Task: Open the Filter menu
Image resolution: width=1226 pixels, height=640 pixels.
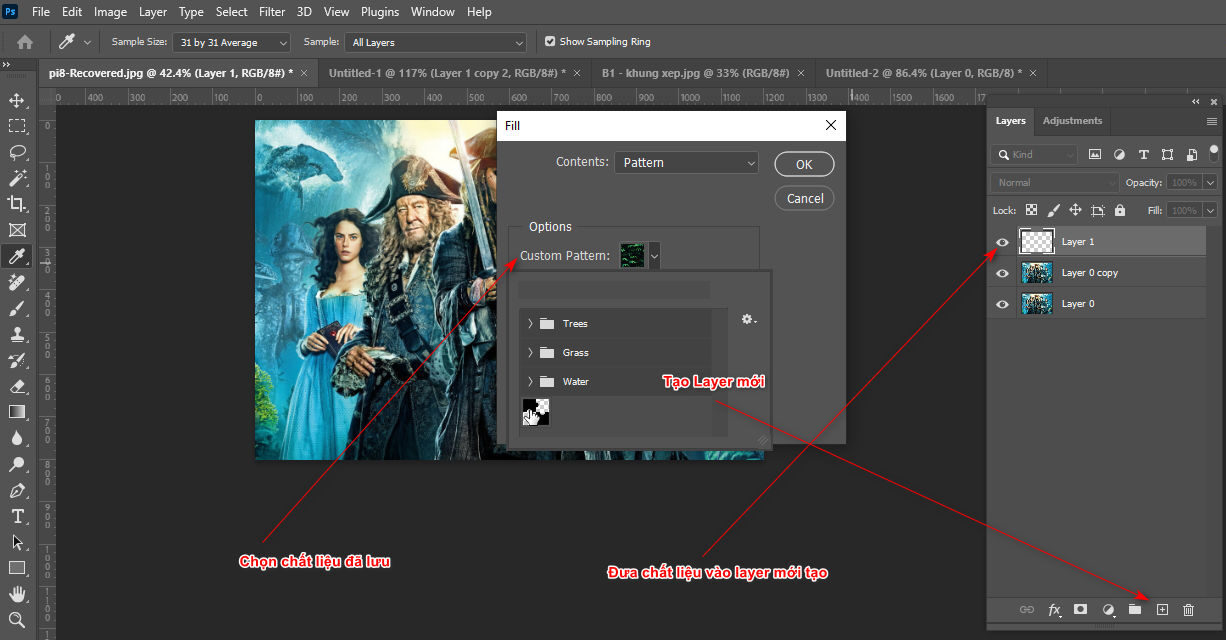Action: tap(271, 11)
